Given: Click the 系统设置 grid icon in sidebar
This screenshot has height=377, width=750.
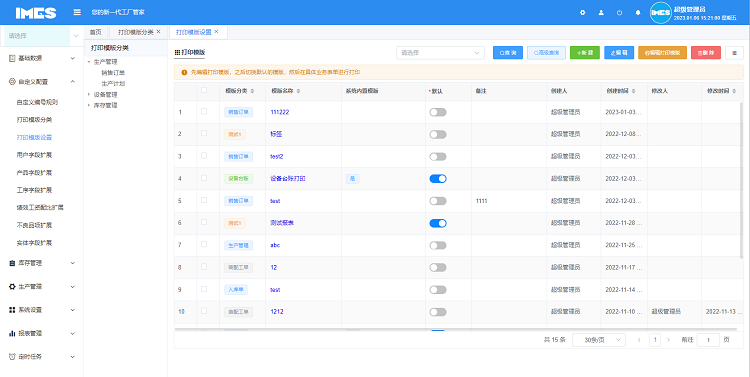Looking at the screenshot, I should 12,310.
